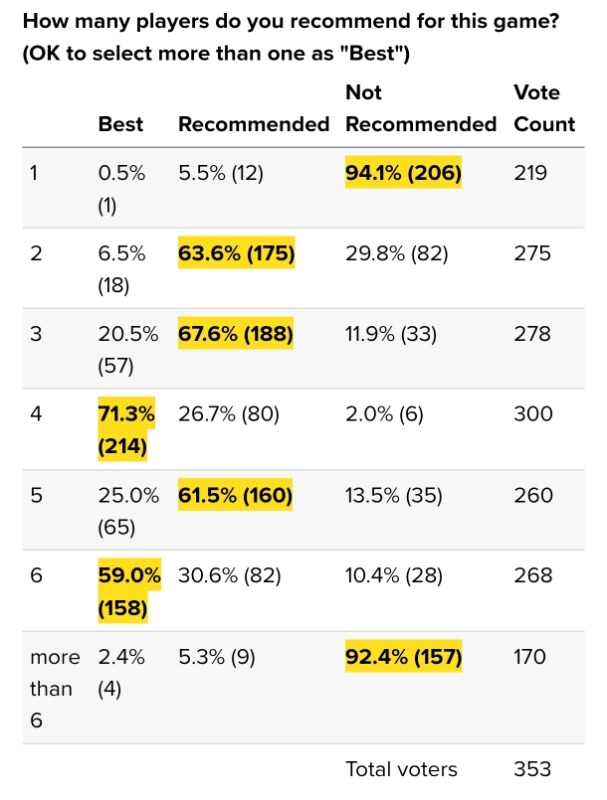Viewport: 607px width, 800px height.
Task: Select the highlighted 67.6% (188) cell
Action: [236, 334]
